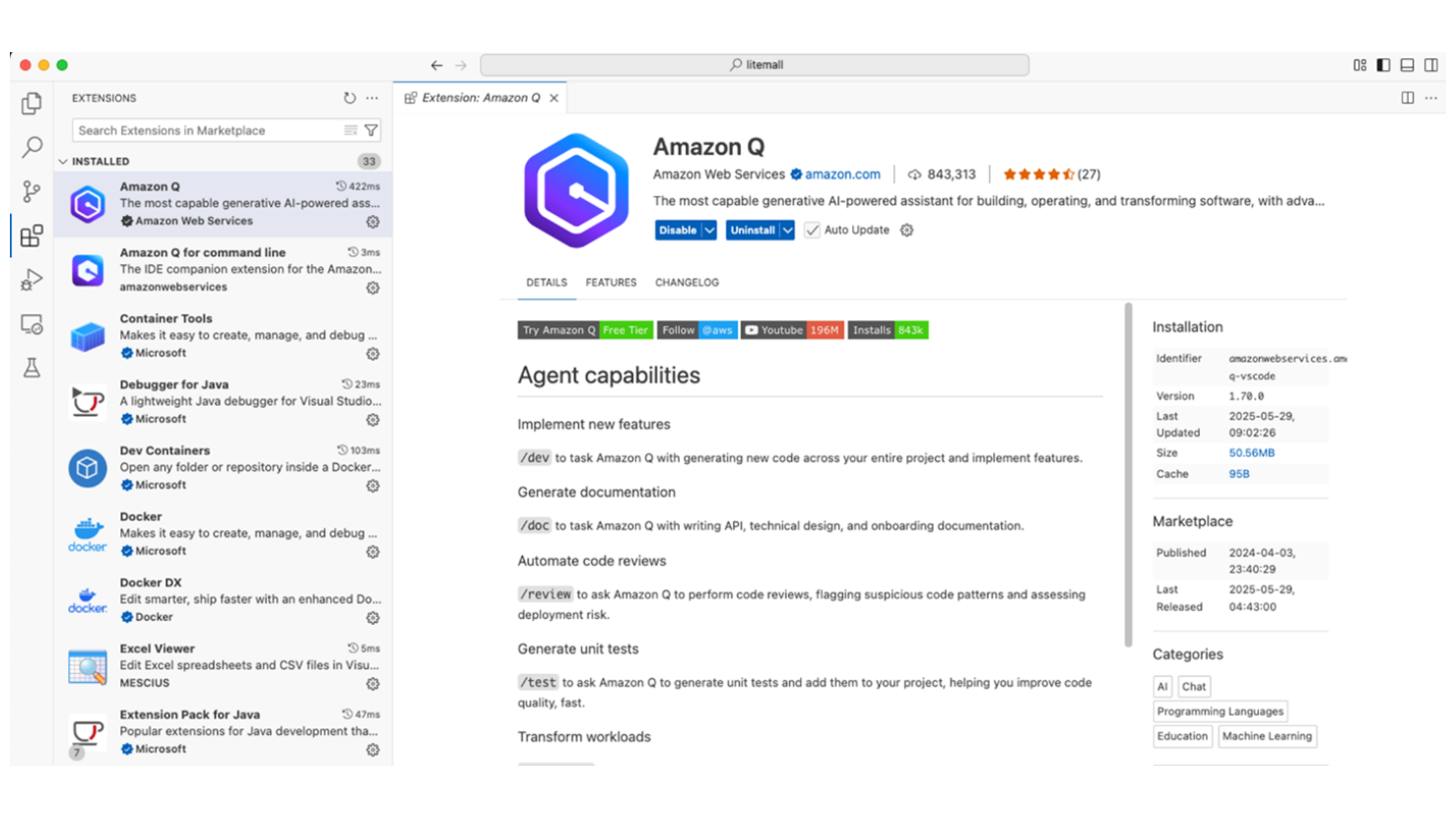Click the filter extensions funnel icon
The image size is (1456, 818).
371,130
